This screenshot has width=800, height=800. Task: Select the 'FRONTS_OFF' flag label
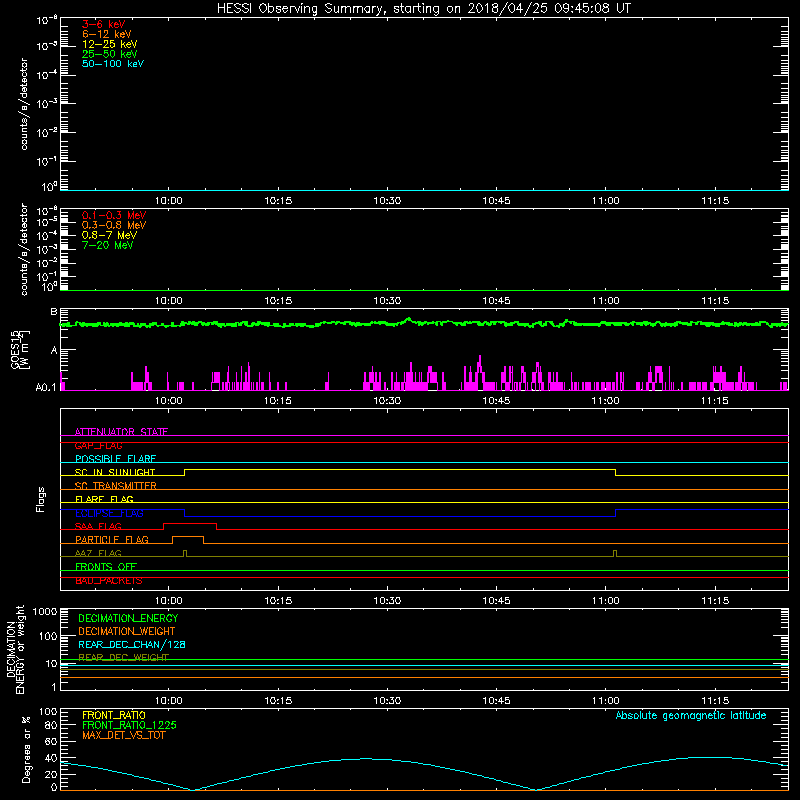coord(106,567)
